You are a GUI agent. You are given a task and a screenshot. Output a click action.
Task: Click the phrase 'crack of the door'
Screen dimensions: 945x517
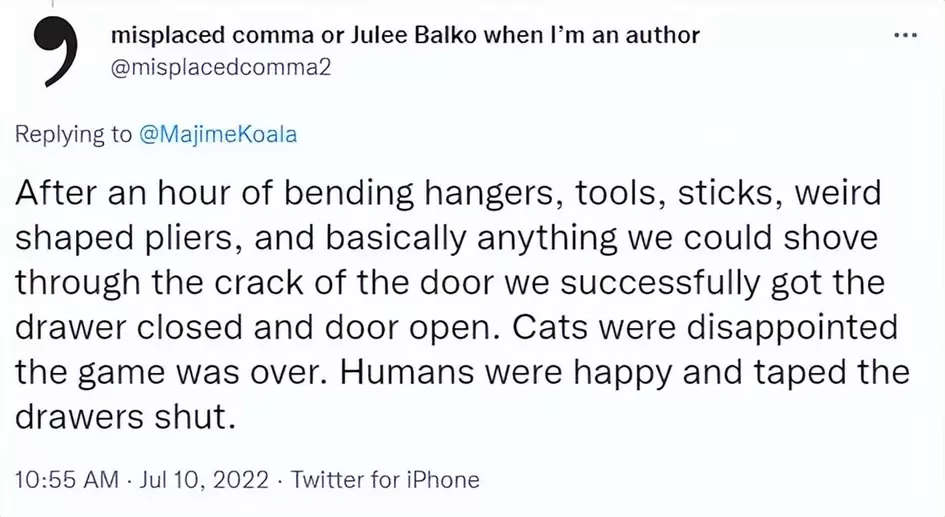point(354,283)
